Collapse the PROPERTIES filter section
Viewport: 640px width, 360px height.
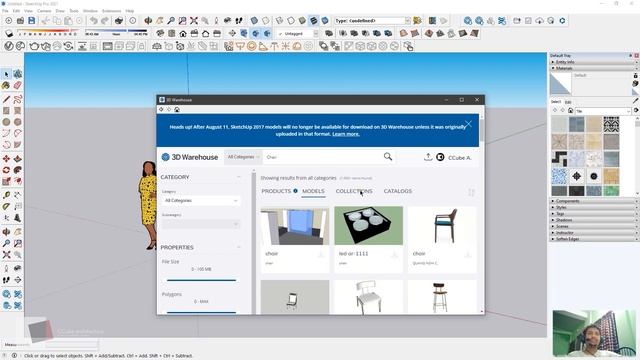point(239,247)
